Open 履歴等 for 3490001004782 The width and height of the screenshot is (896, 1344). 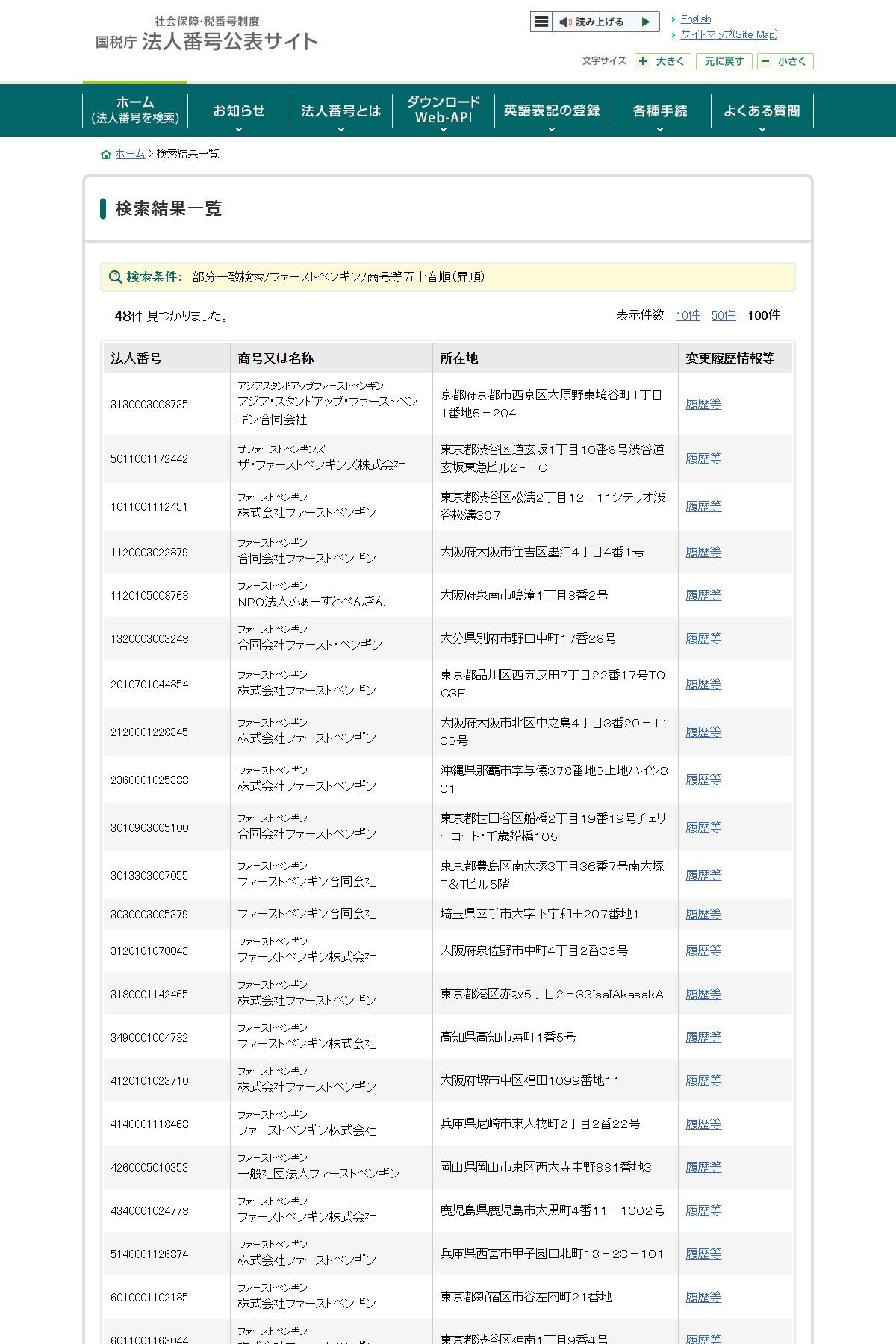coord(704,1037)
